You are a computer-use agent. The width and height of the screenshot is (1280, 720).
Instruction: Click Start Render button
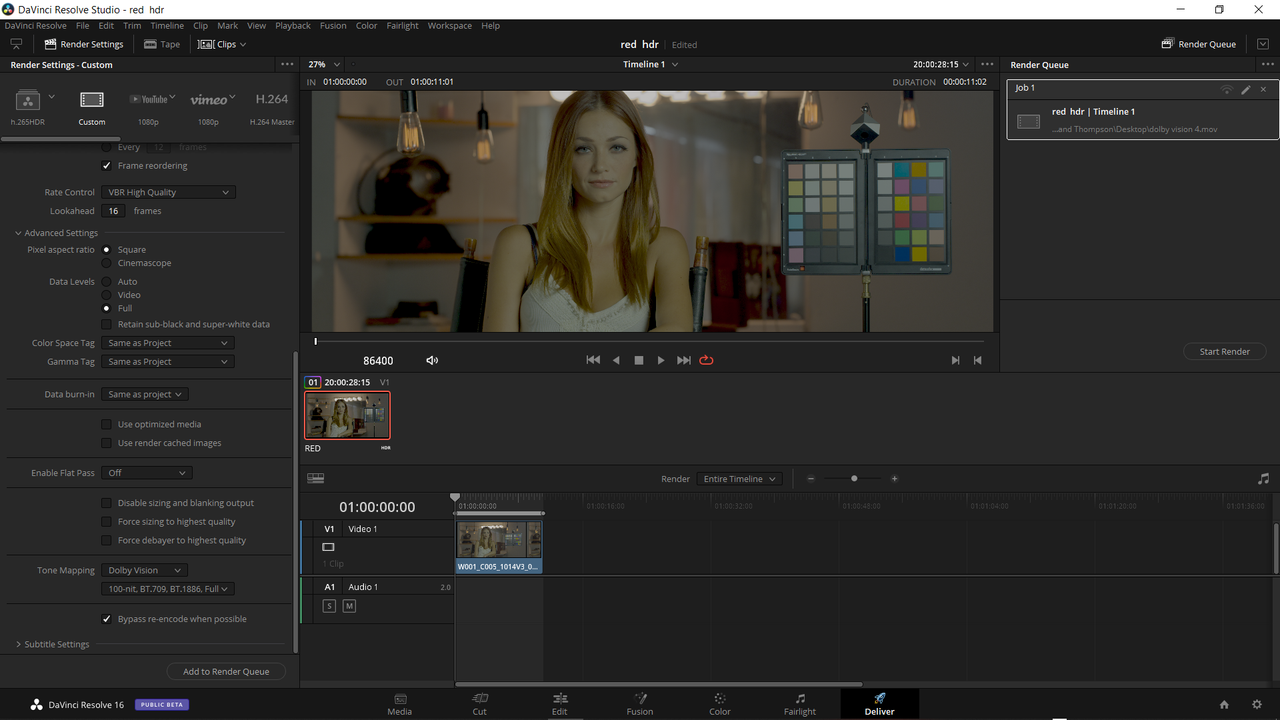(1225, 351)
